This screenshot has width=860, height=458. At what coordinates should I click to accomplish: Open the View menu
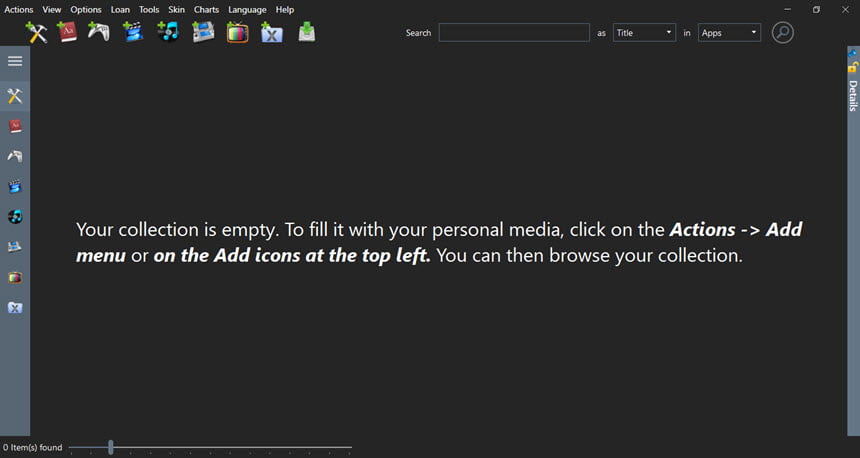click(52, 9)
